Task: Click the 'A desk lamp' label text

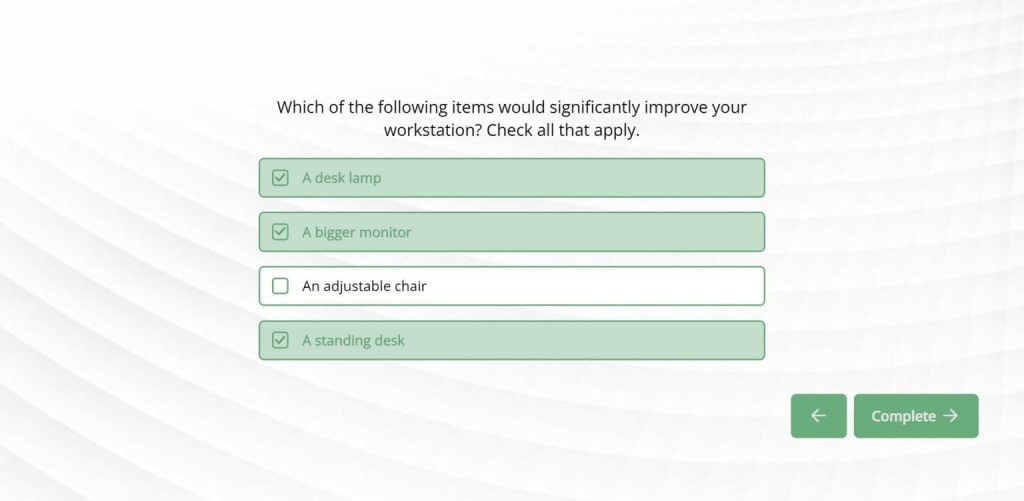Action: [x=341, y=178]
